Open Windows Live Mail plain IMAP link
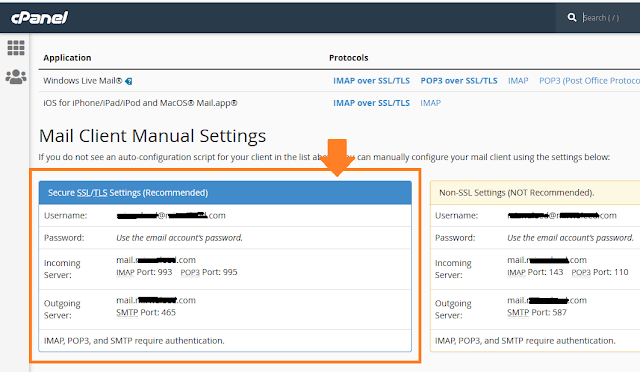This screenshot has width=640, height=372. pyautogui.click(x=518, y=81)
